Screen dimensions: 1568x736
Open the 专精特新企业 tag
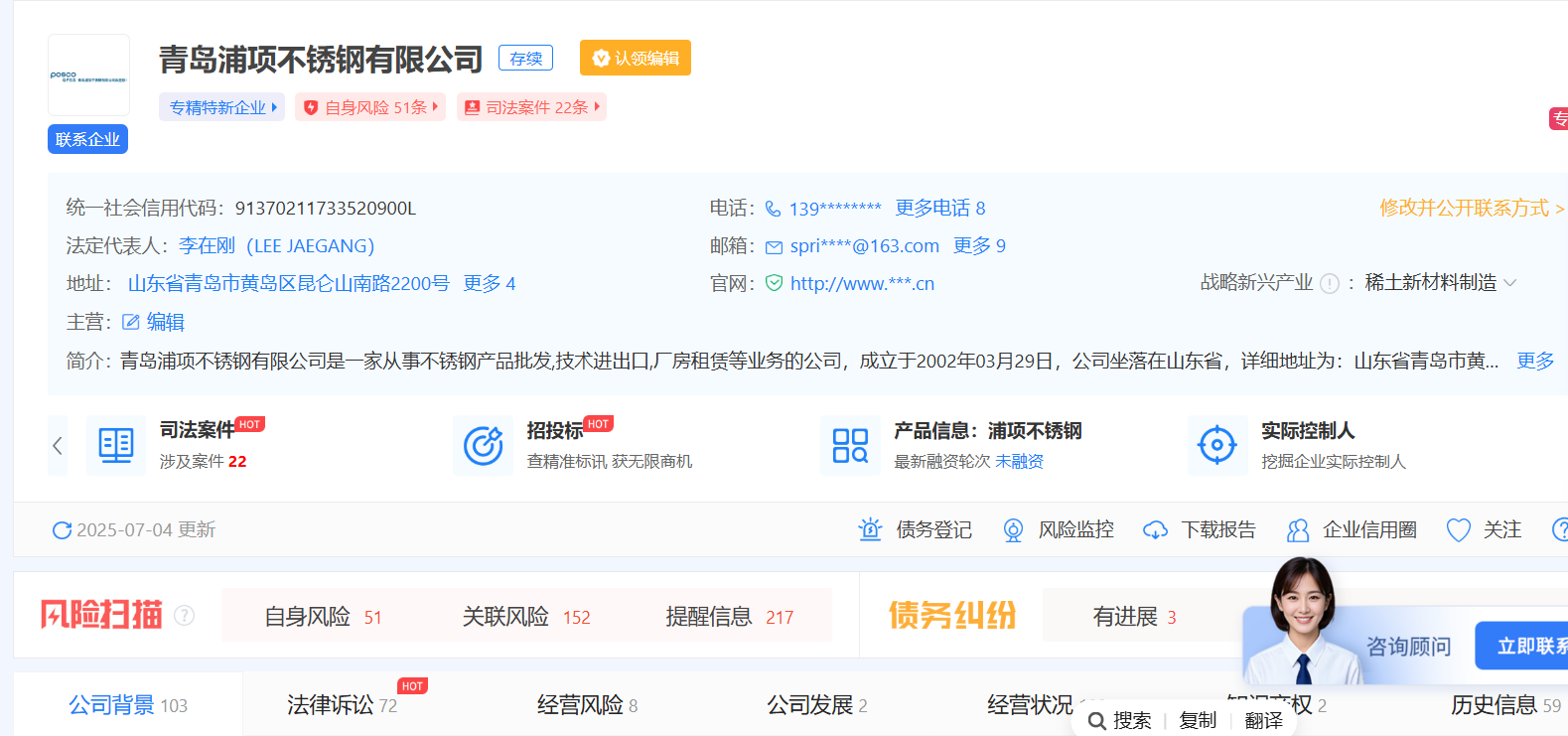[221, 107]
